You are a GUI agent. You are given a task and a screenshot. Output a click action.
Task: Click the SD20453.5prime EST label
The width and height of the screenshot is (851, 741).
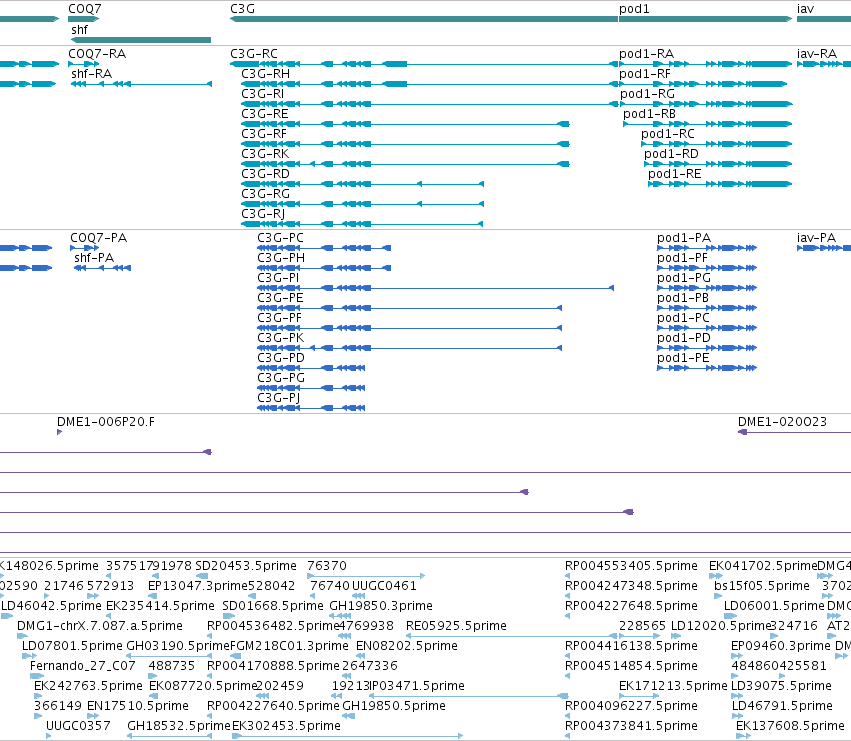(246, 566)
